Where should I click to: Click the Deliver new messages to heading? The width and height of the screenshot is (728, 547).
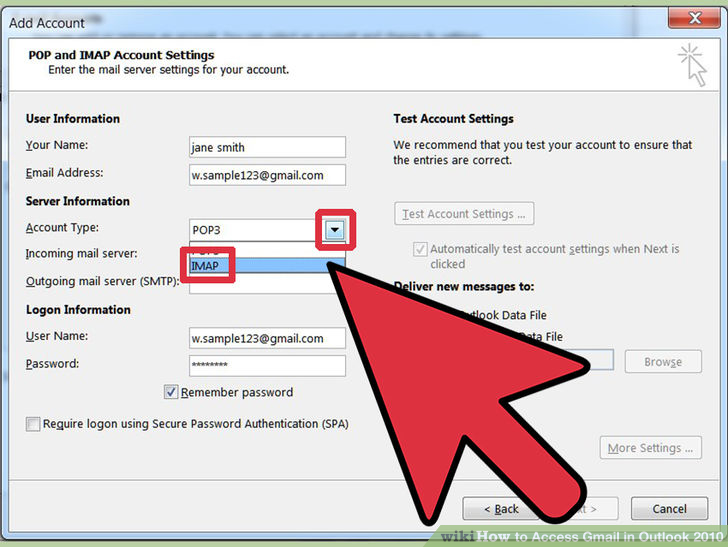(x=464, y=287)
